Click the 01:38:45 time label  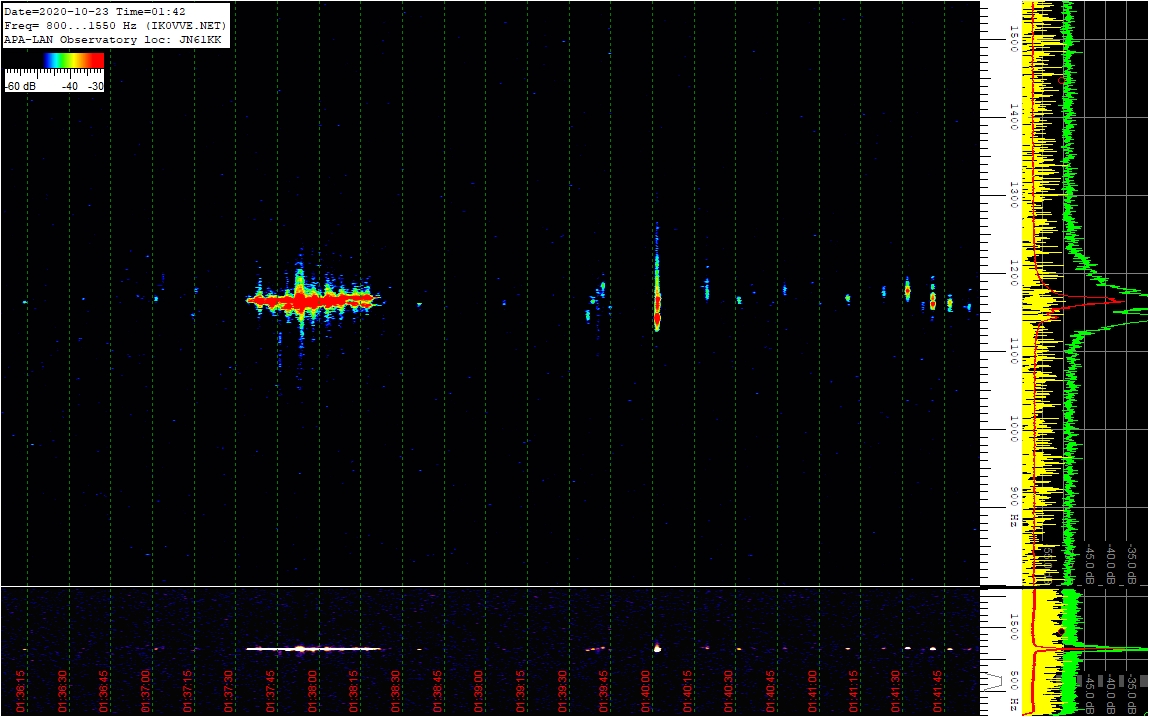(437, 691)
